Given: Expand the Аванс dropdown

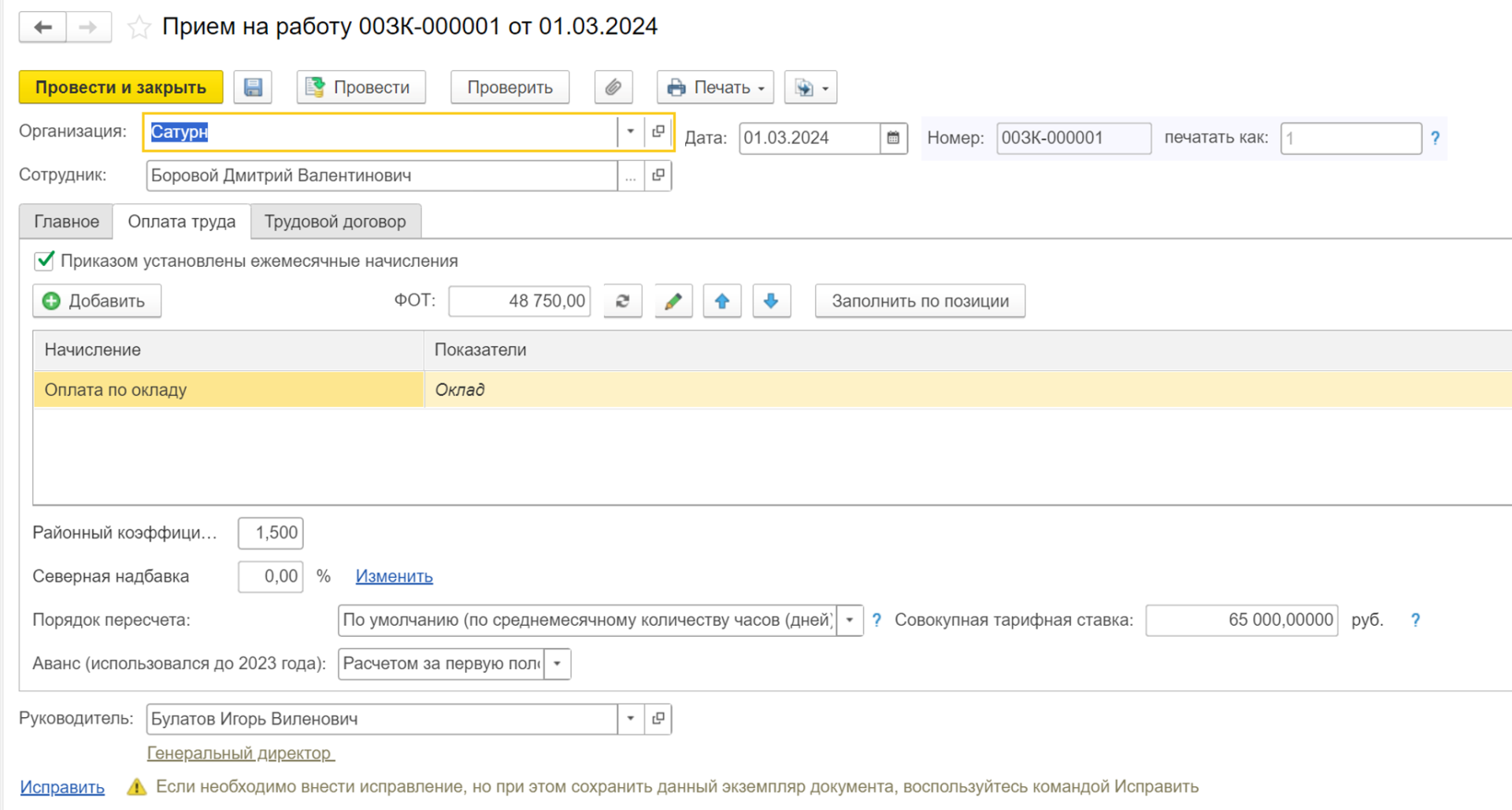Looking at the screenshot, I should pyautogui.click(x=557, y=664).
